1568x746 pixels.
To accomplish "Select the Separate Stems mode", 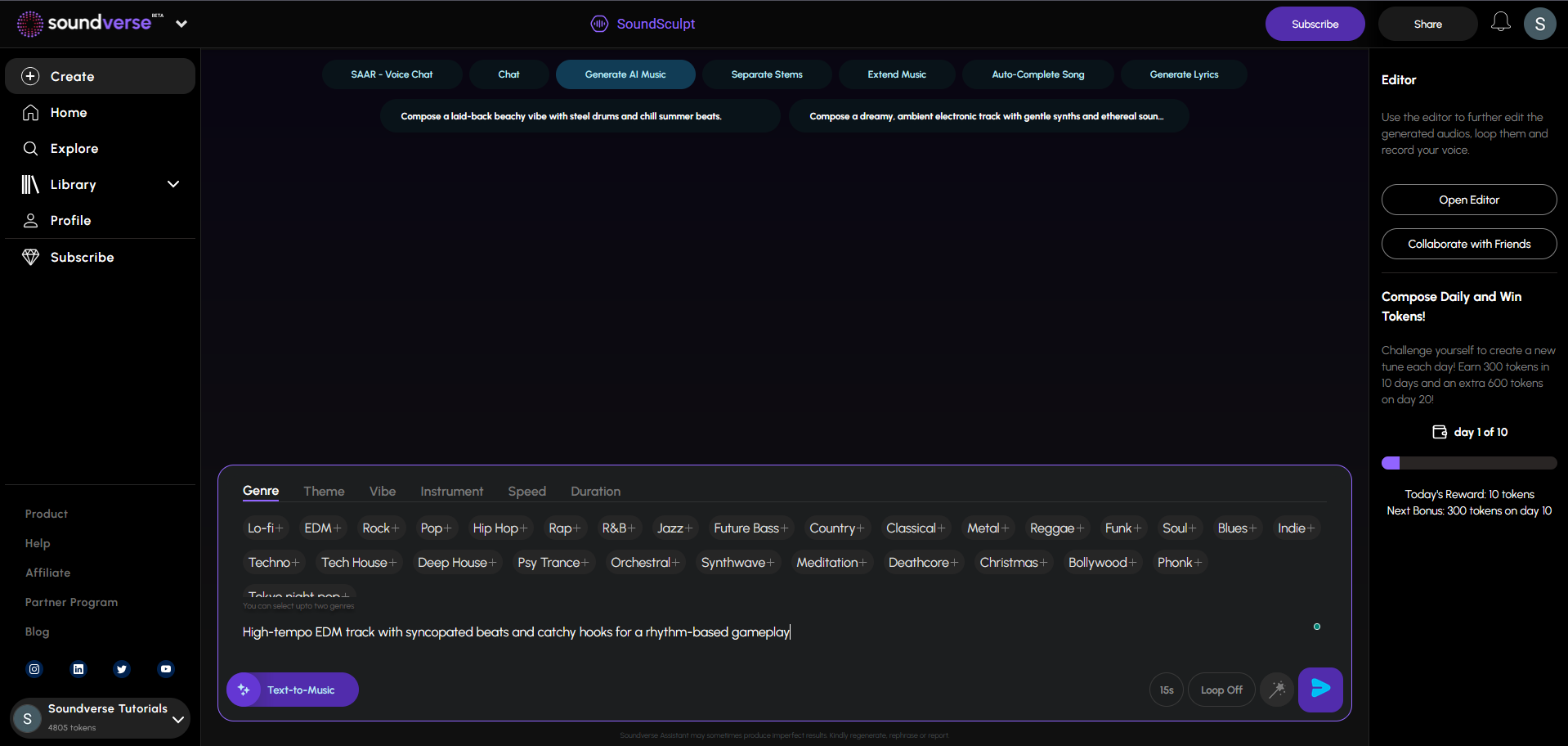I will (x=767, y=74).
